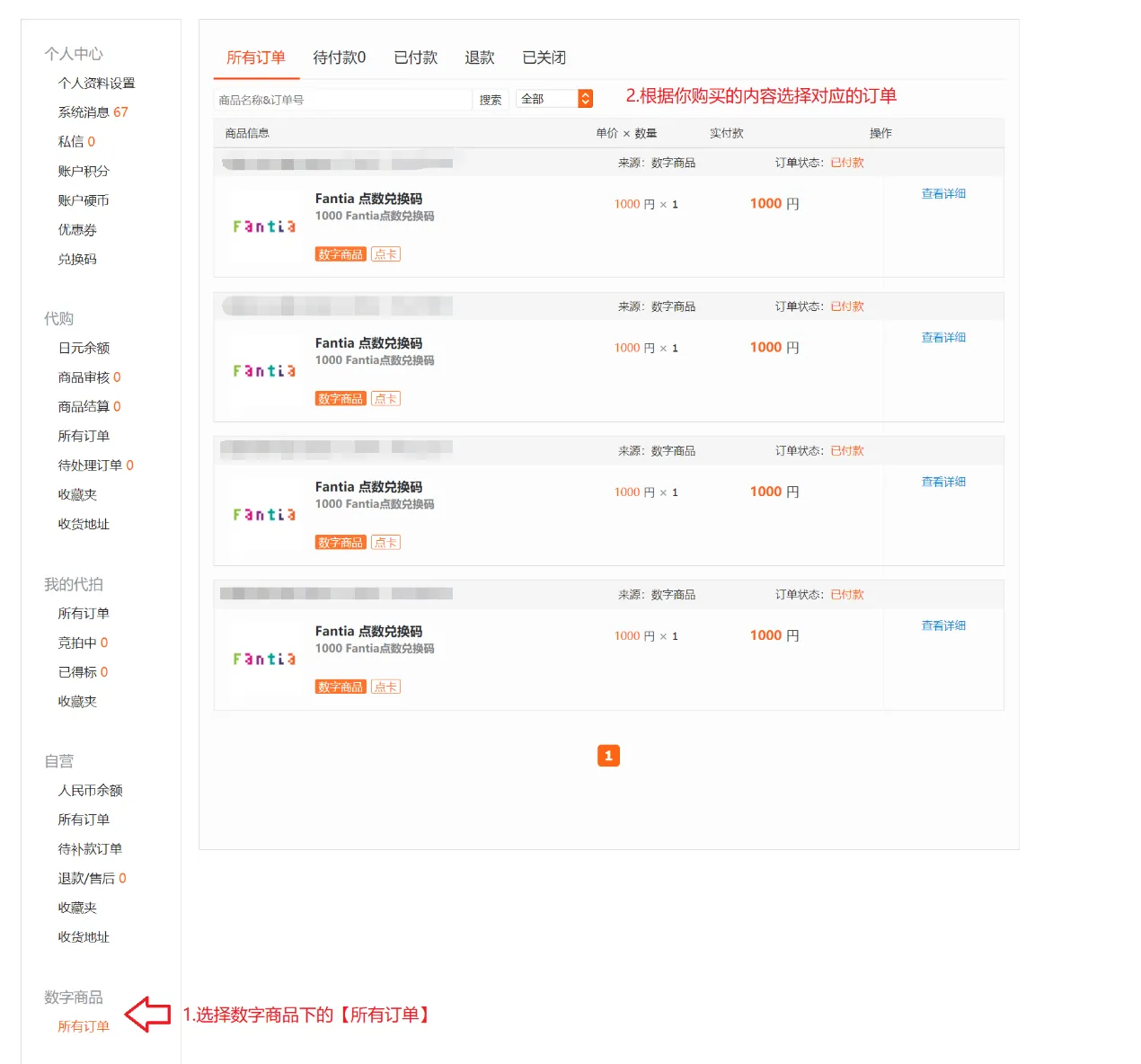Open 商品审核 under 代购

click(x=89, y=377)
